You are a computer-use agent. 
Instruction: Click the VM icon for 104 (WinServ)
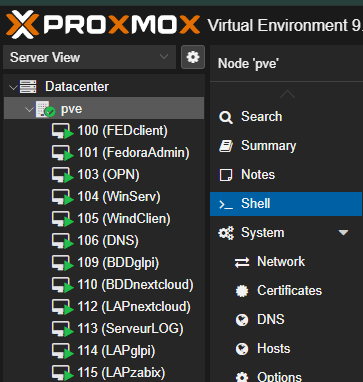pyautogui.click(x=62, y=197)
